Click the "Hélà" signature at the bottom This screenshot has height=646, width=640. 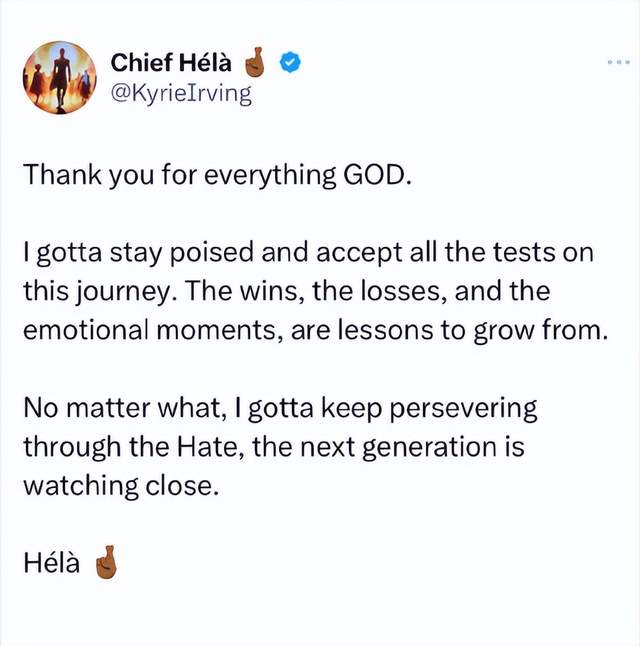pyautogui.click(x=53, y=564)
